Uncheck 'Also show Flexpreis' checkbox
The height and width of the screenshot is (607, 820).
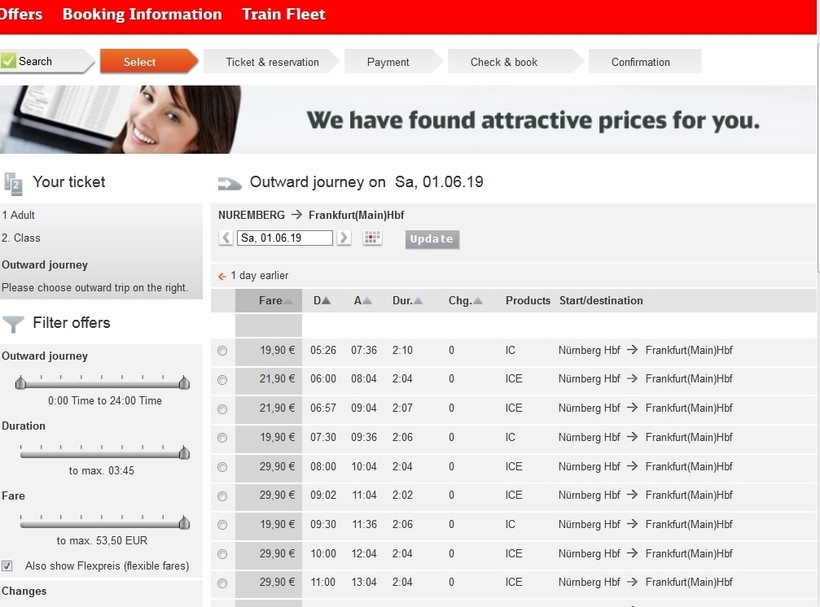8,566
